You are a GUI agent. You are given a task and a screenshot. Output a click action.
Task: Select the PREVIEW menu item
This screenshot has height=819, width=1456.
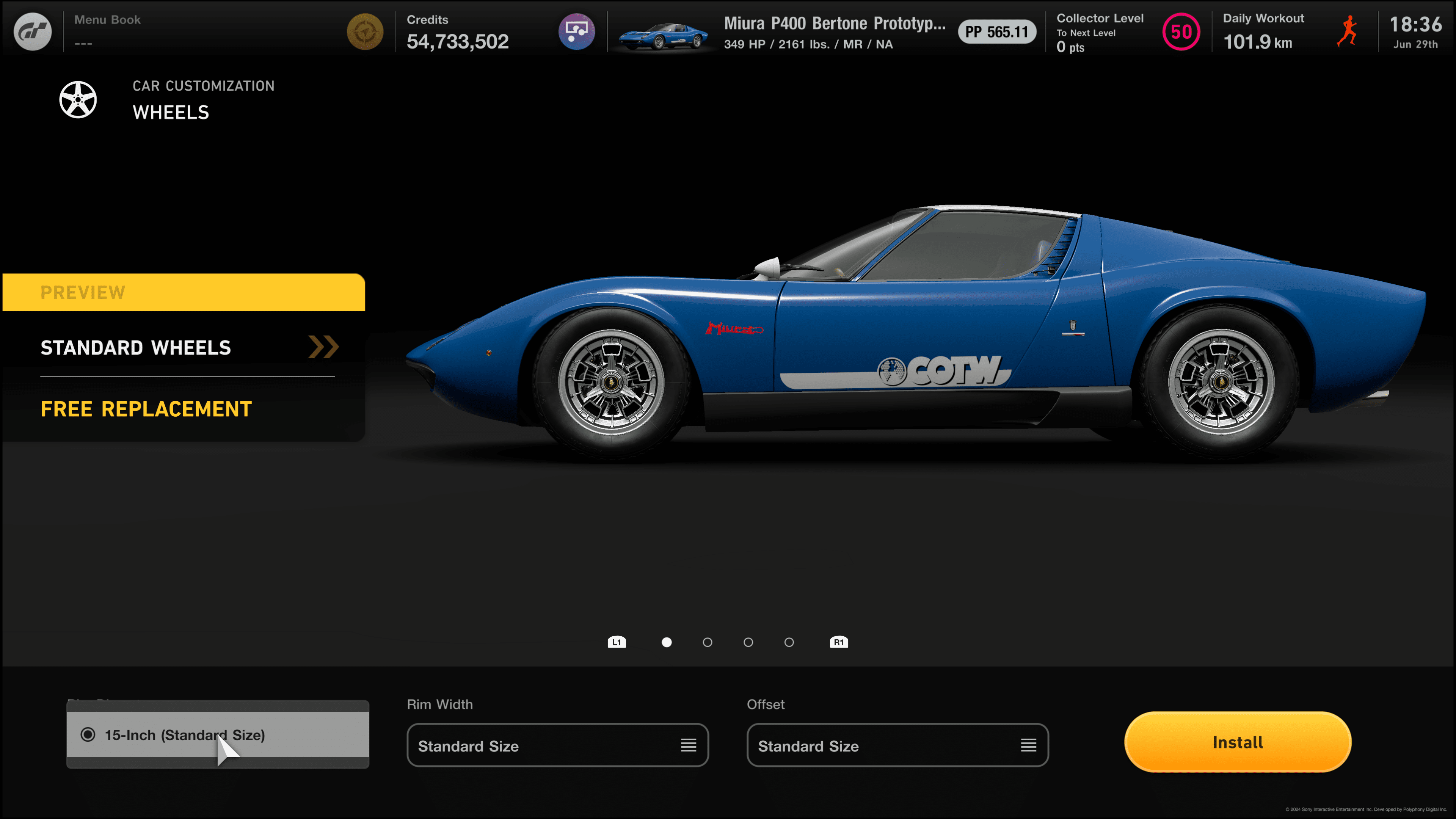(184, 292)
